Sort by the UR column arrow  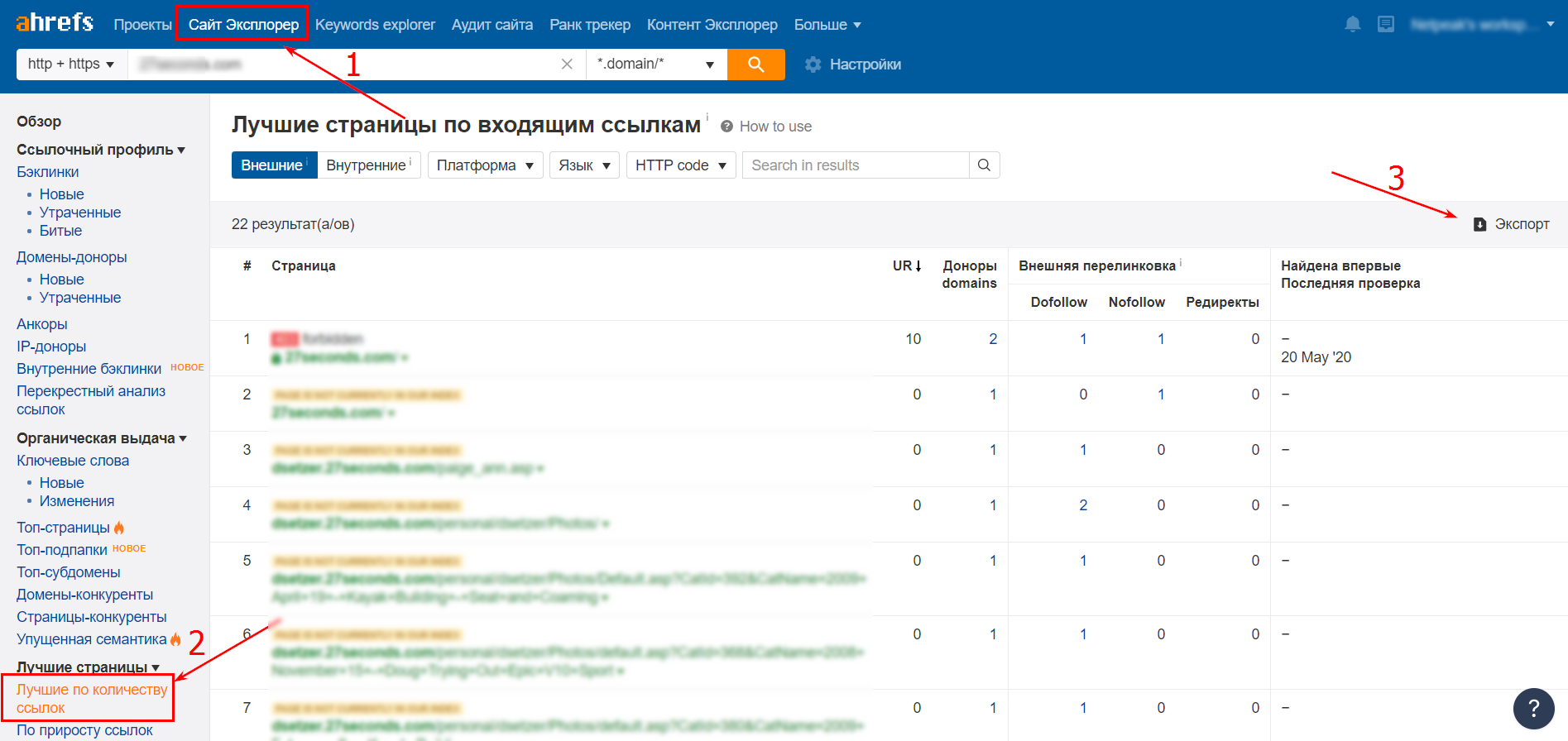click(x=918, y=265)
